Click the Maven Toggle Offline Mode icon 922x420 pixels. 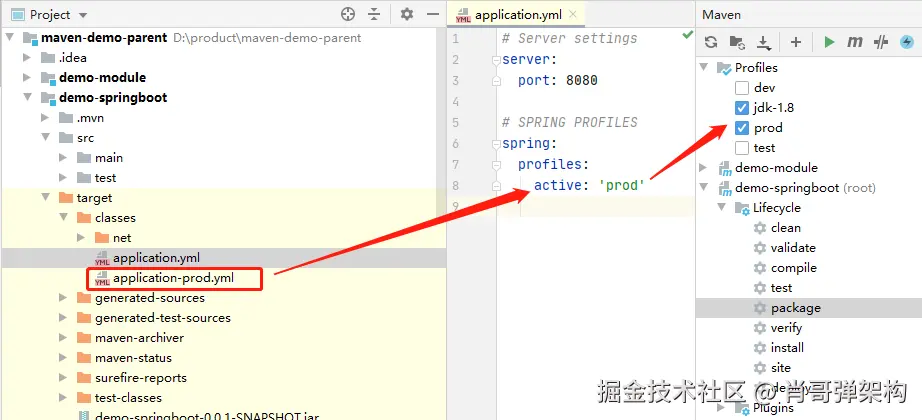click(x=906, y=42)
